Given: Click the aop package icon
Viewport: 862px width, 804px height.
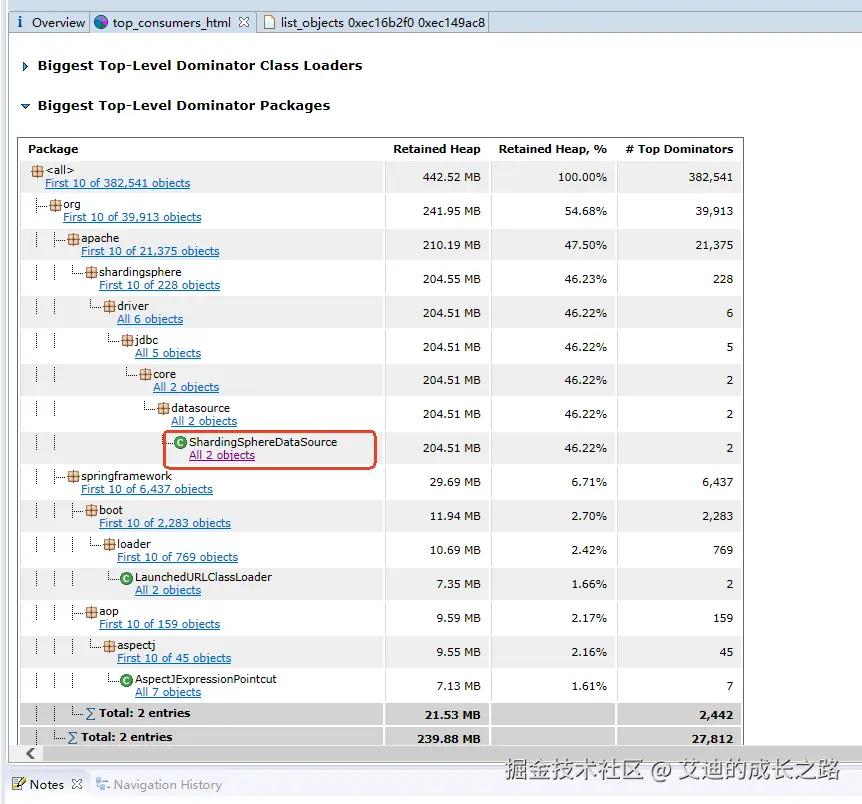Looking at the screenshot, I should (92, 612).
